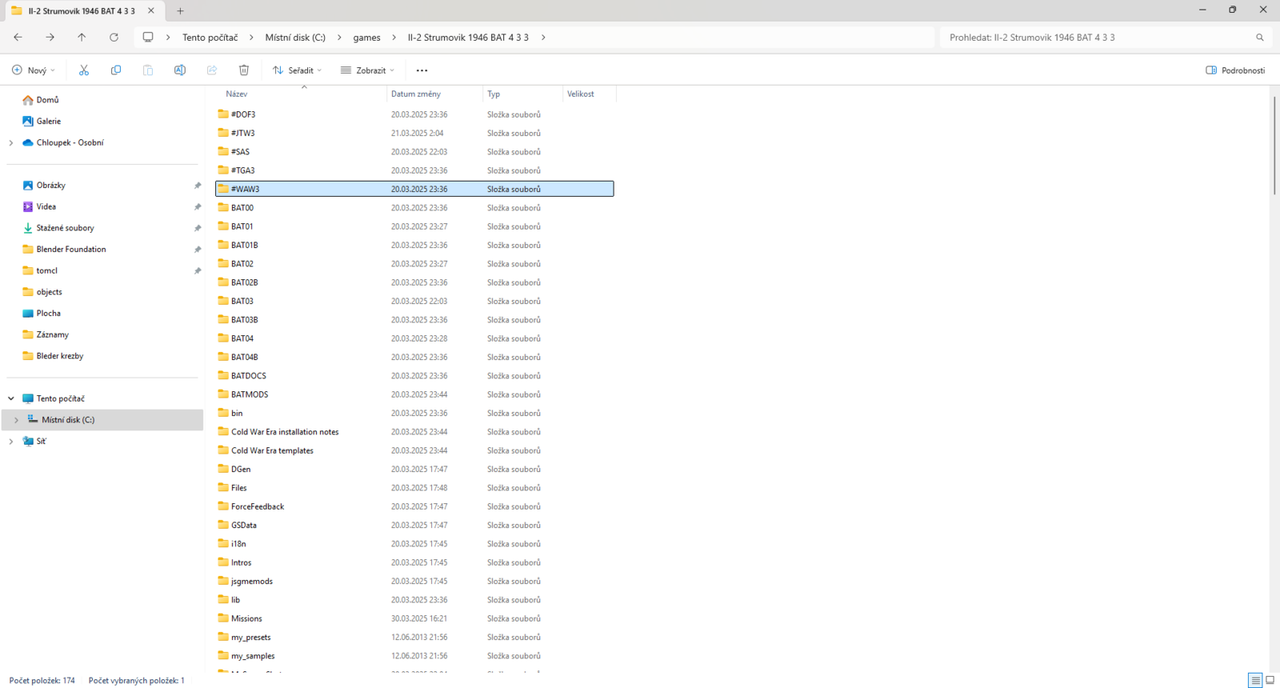Click the monitor icon in address bar
The height and width of the screenshot is (688, 1280).
click(x=148, y=37)
